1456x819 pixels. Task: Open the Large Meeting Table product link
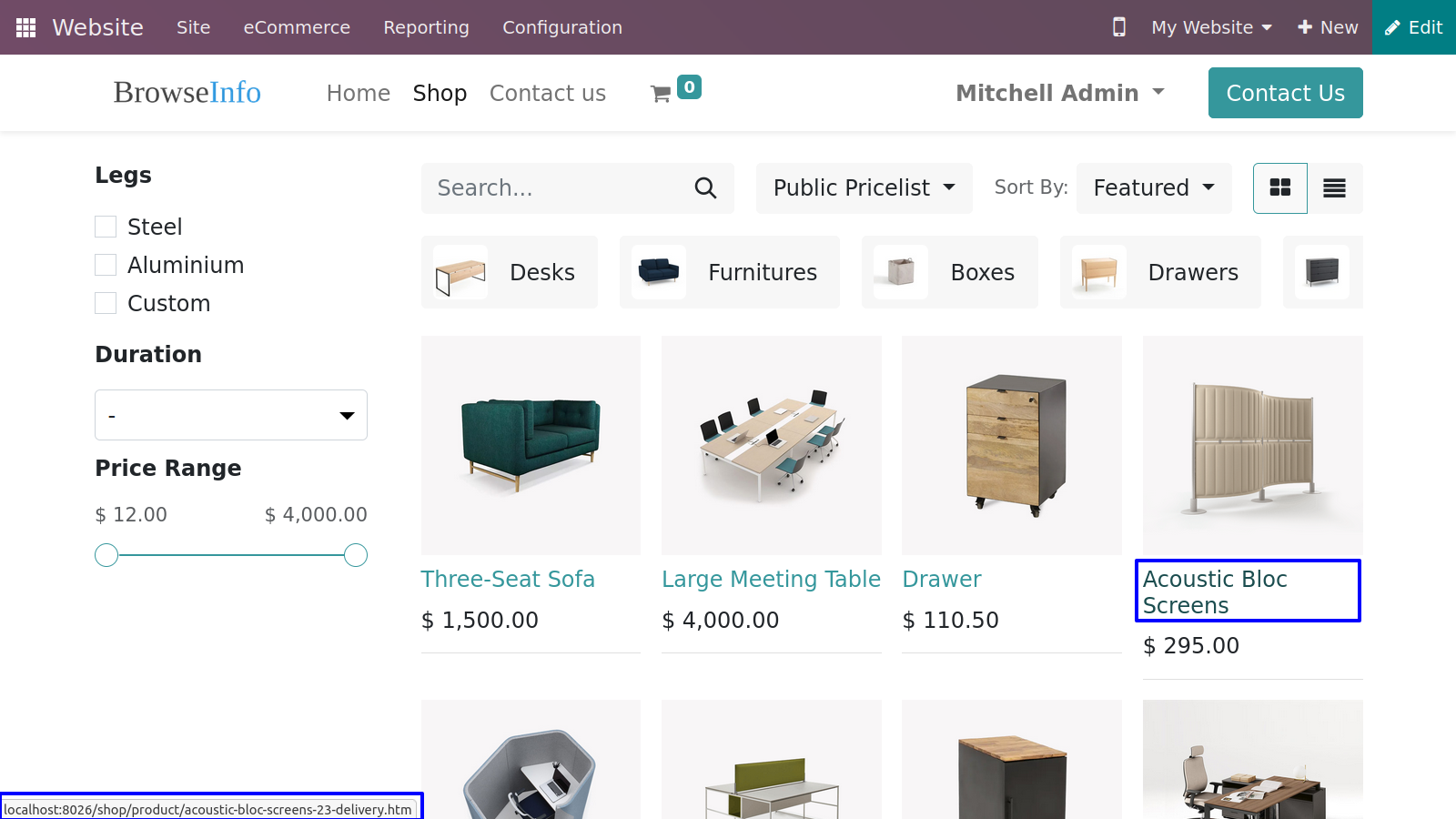pyautogui.click(x=772, y=579)
